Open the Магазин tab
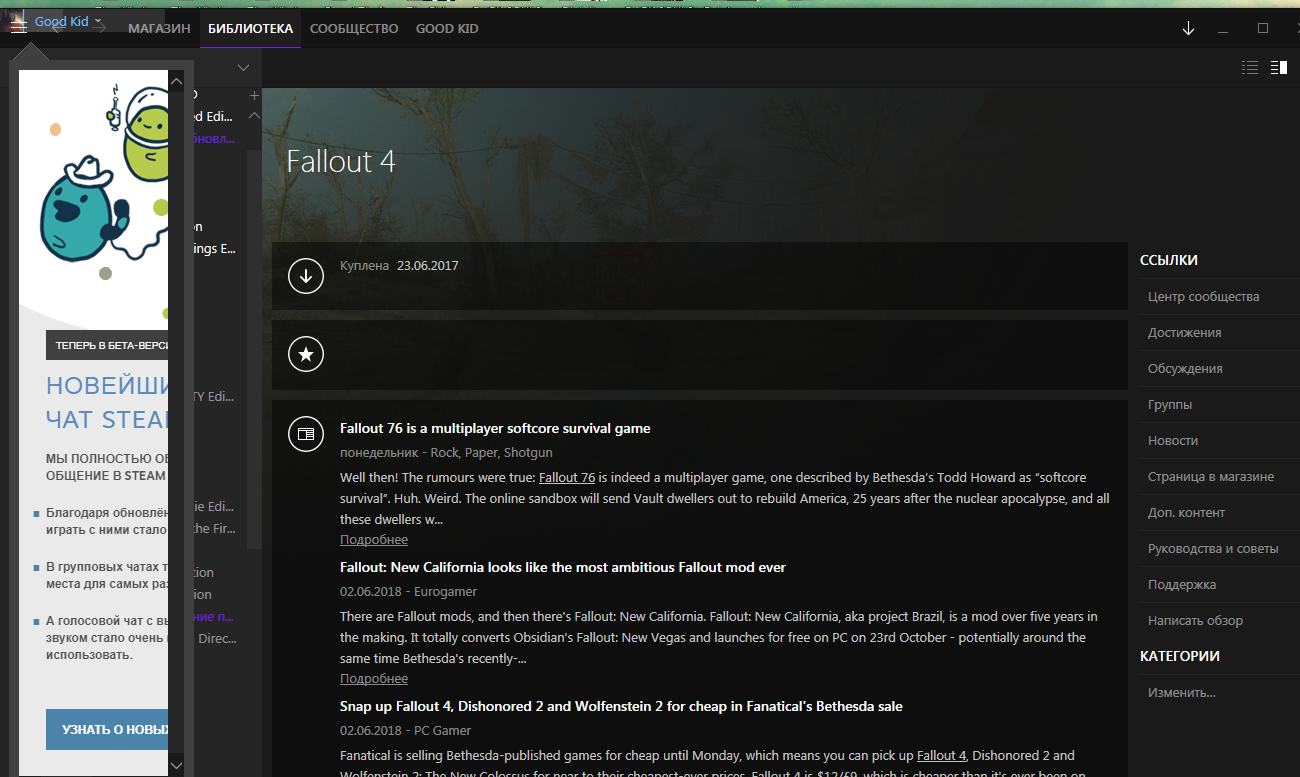Screen dimensions: 1300x777 click(x=159, y=29)
